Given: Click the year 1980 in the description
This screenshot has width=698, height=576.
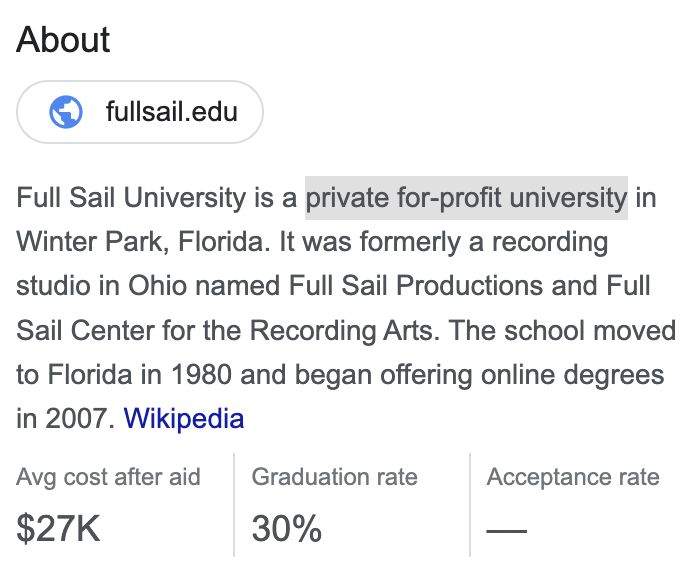Looking at the screenshot, I should tap(201, 375).
